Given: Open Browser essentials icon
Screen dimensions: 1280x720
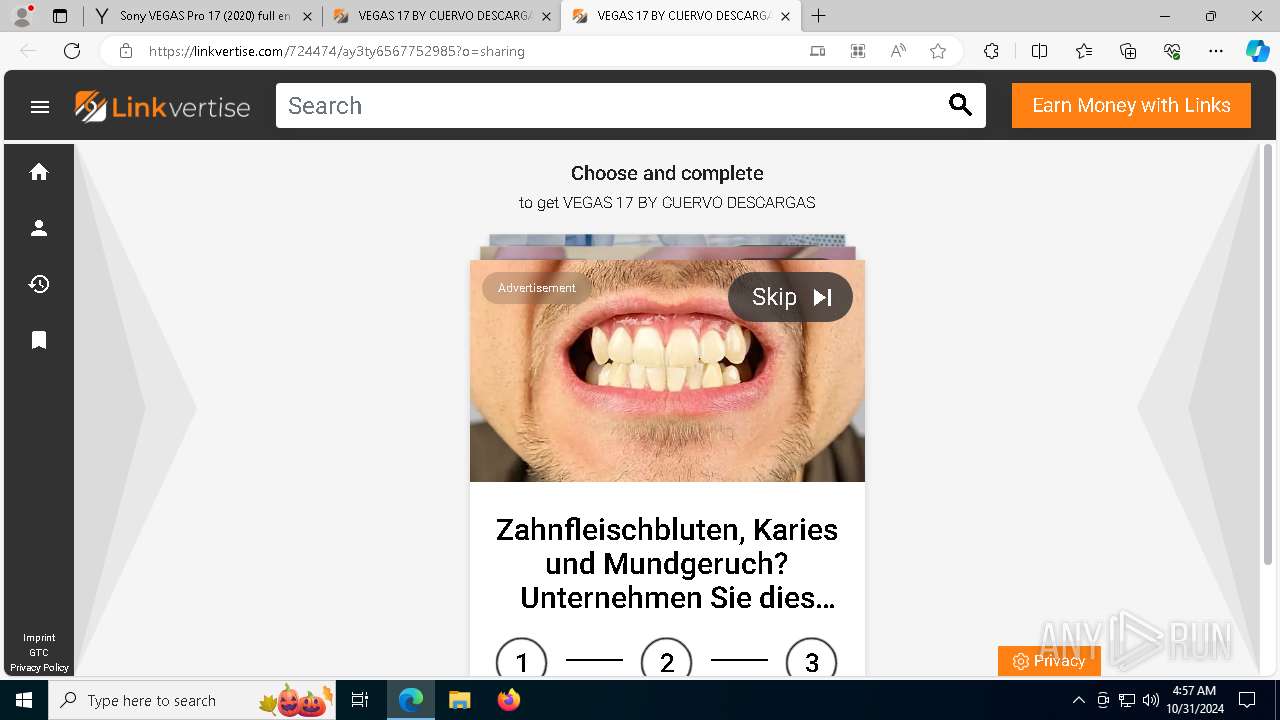Looking at the screenshot, I should [x=1172, y=51].
